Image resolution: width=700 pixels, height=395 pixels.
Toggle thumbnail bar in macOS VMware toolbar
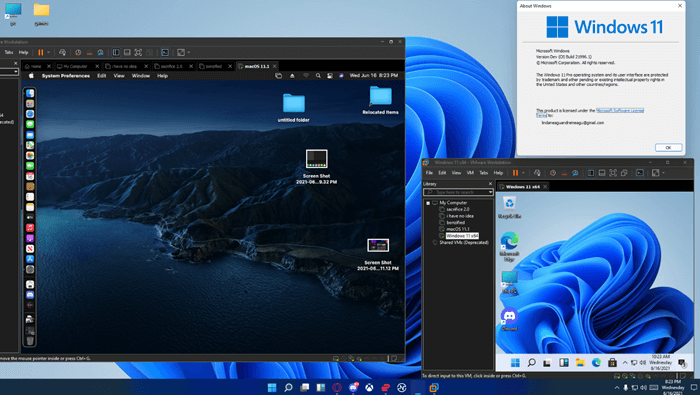(x=127, y=52)
